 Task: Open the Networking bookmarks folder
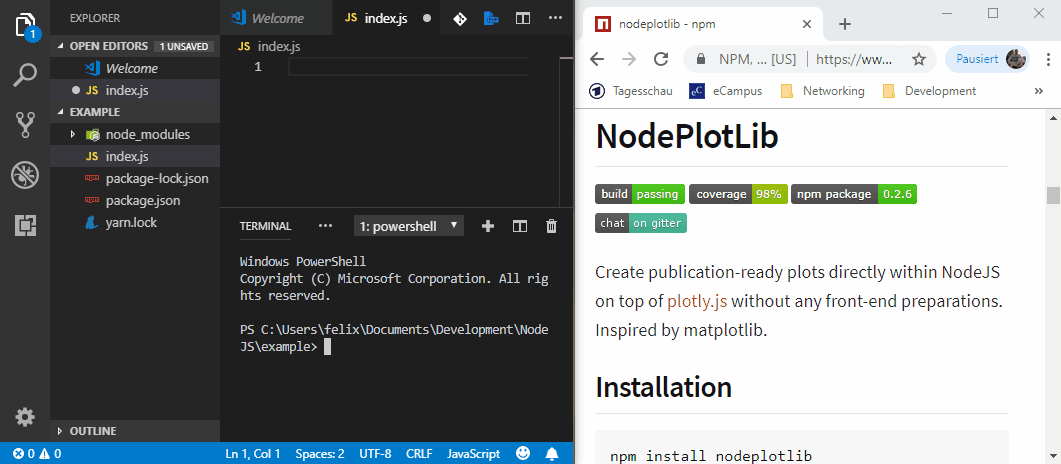822,91
